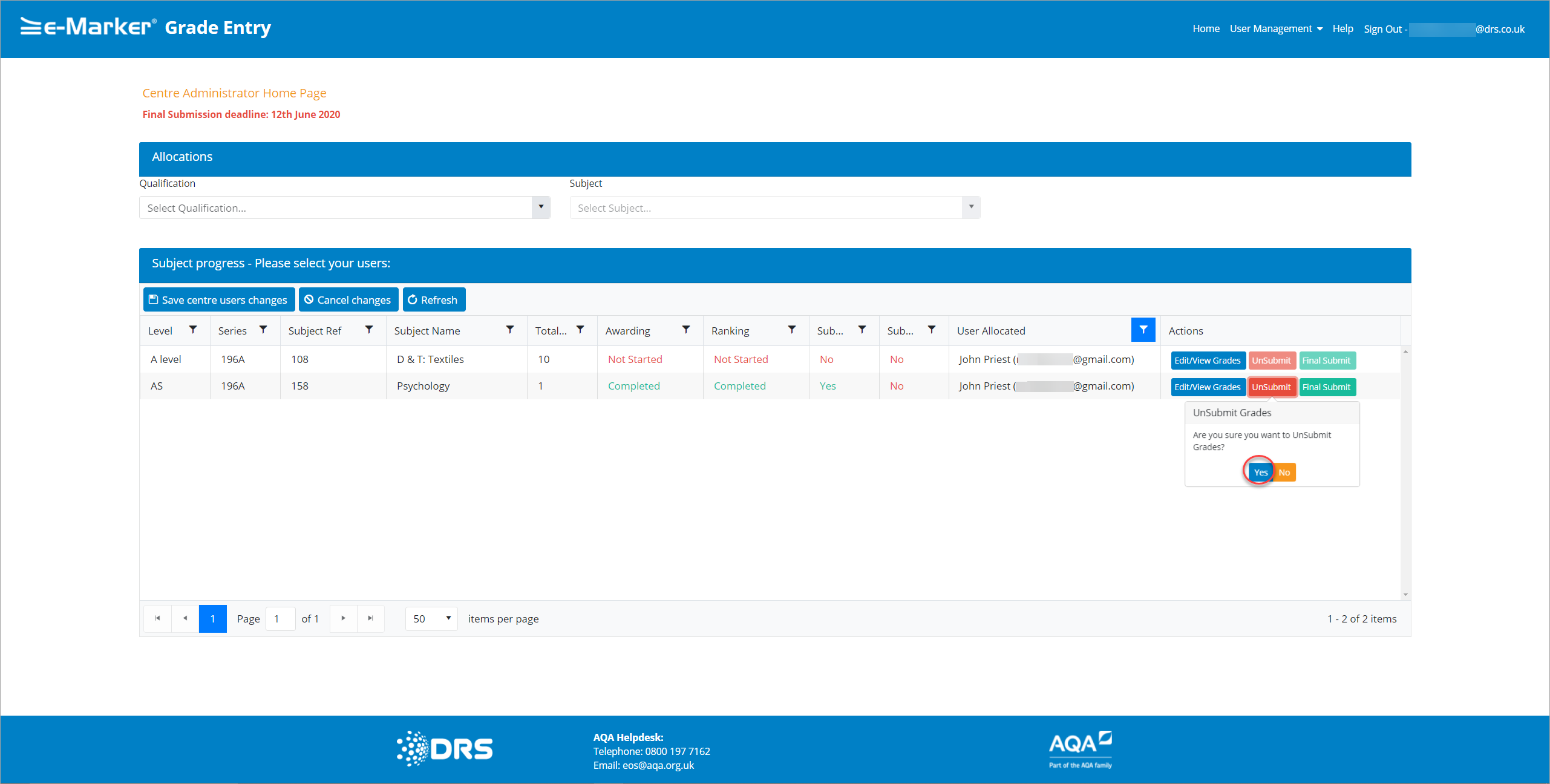
Task: Open the Series column filter icon
Action: (263, 330)
